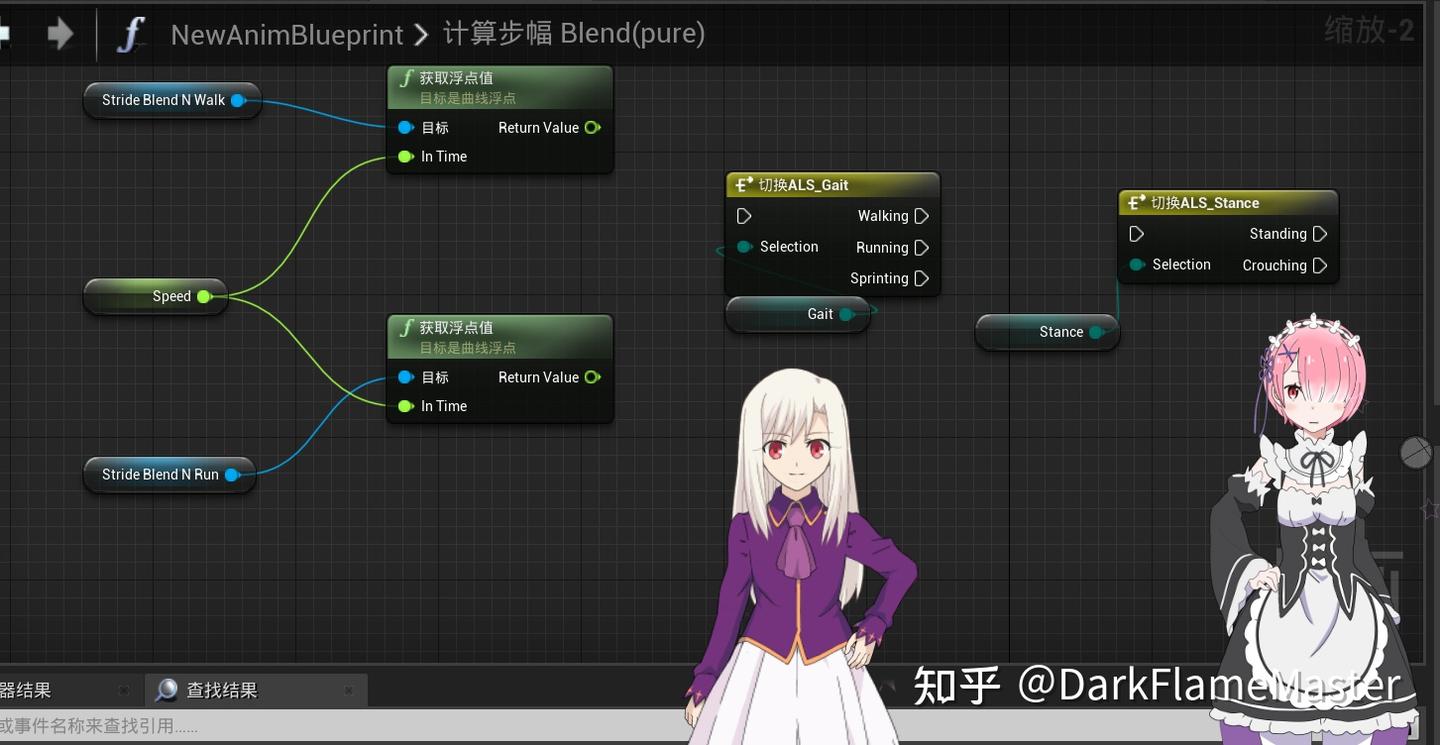This screenshot has width=1440, height=745.
Task: Click the 目标 input pin of lower 获取浮点值 node
Action: click(x=405, y=377)
